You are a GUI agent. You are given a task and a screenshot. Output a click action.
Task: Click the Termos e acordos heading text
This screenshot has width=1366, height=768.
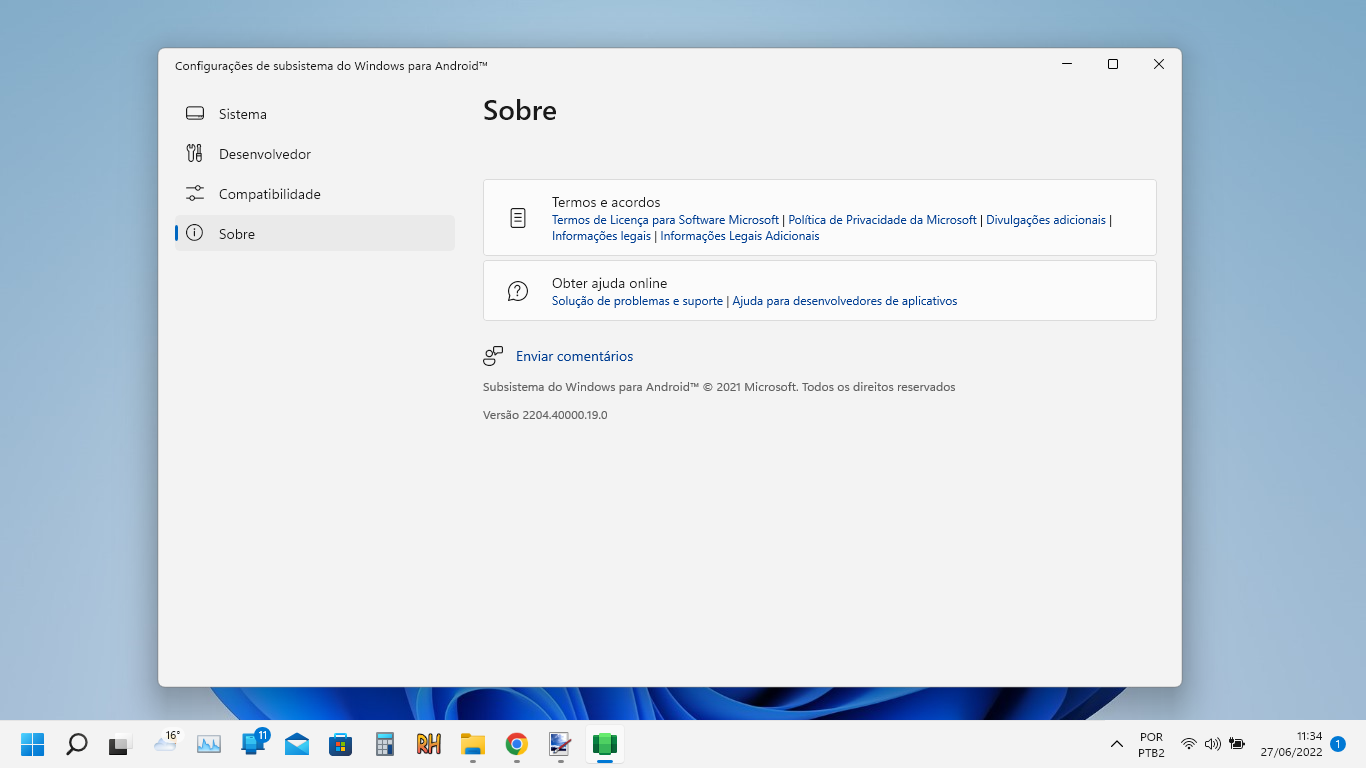coord(606,202)
